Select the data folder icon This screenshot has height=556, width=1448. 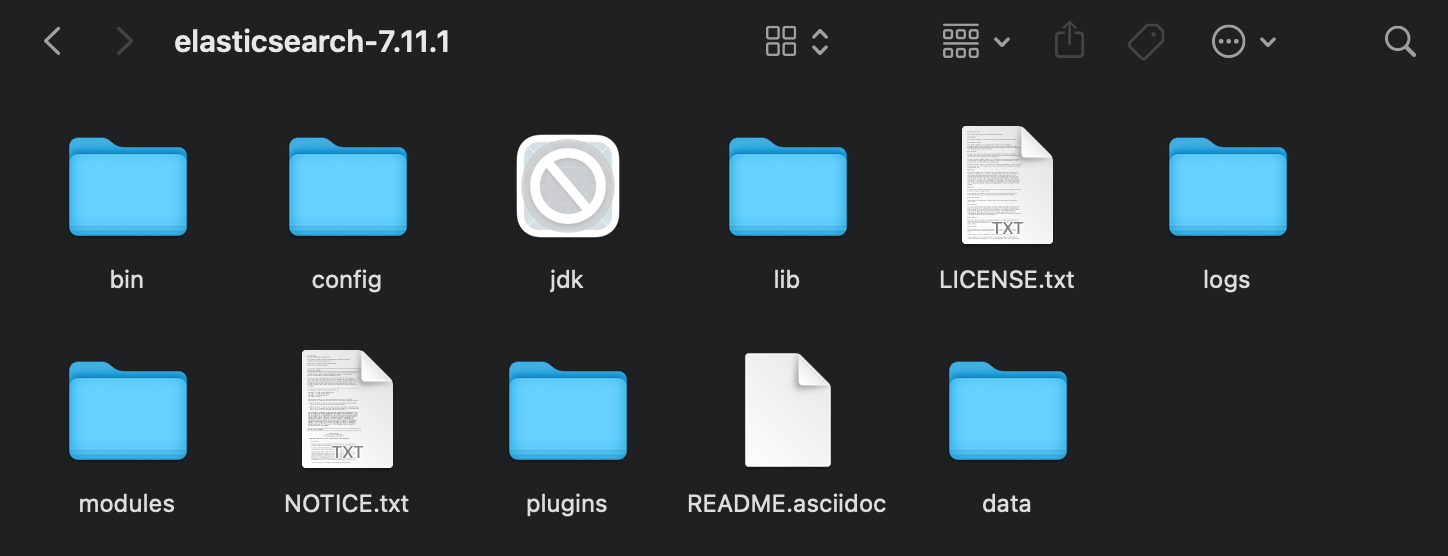click(x=1007, y=411)
